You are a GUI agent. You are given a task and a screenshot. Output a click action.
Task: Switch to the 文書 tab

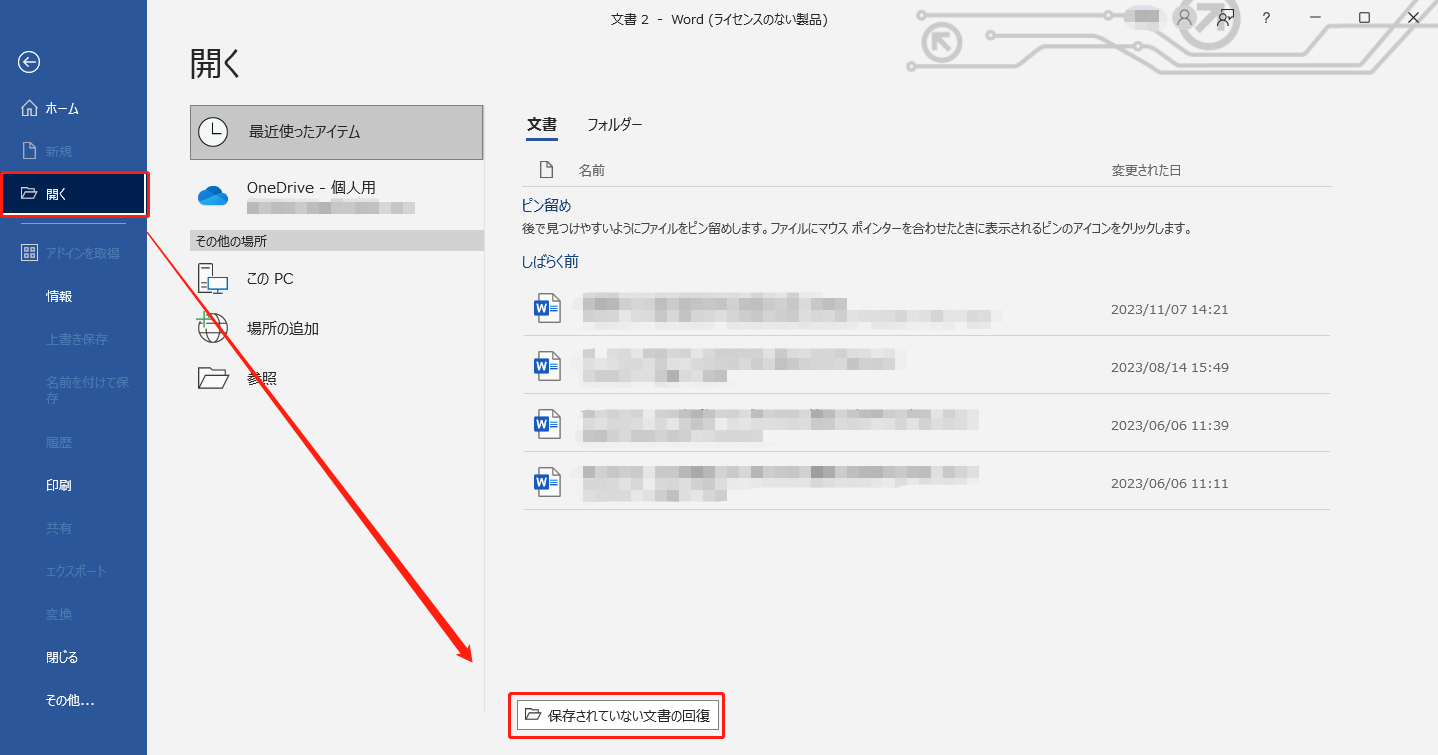coord(542,125)
